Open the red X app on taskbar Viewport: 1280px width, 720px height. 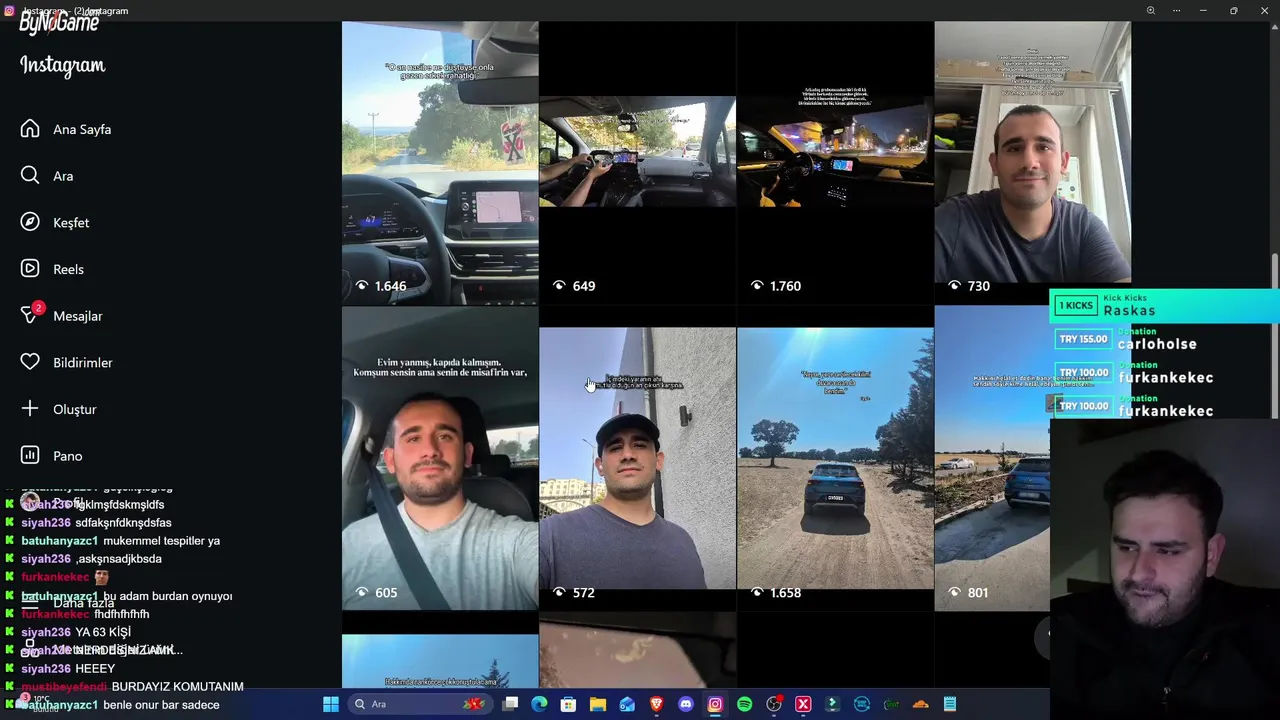click(x=803, y=704)
